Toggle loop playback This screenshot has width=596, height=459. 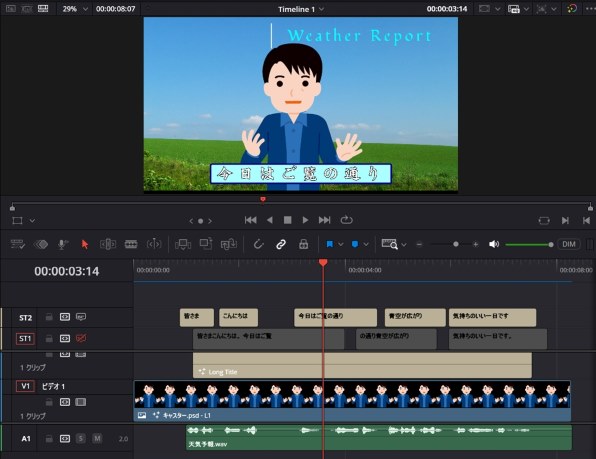tap(346, 220)
